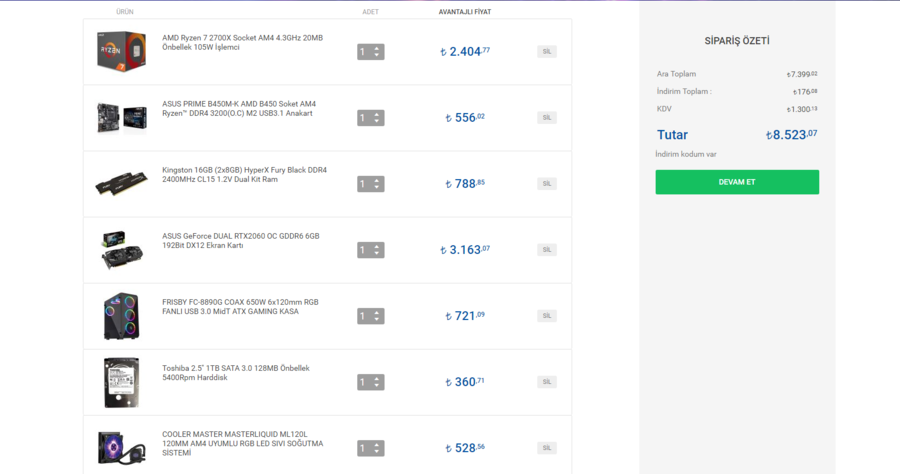The height and width of the screenshot is (474, 900).
Task: Open the AMD Ryzen 7 2700X product thumbnail
Action: (121, 51)
